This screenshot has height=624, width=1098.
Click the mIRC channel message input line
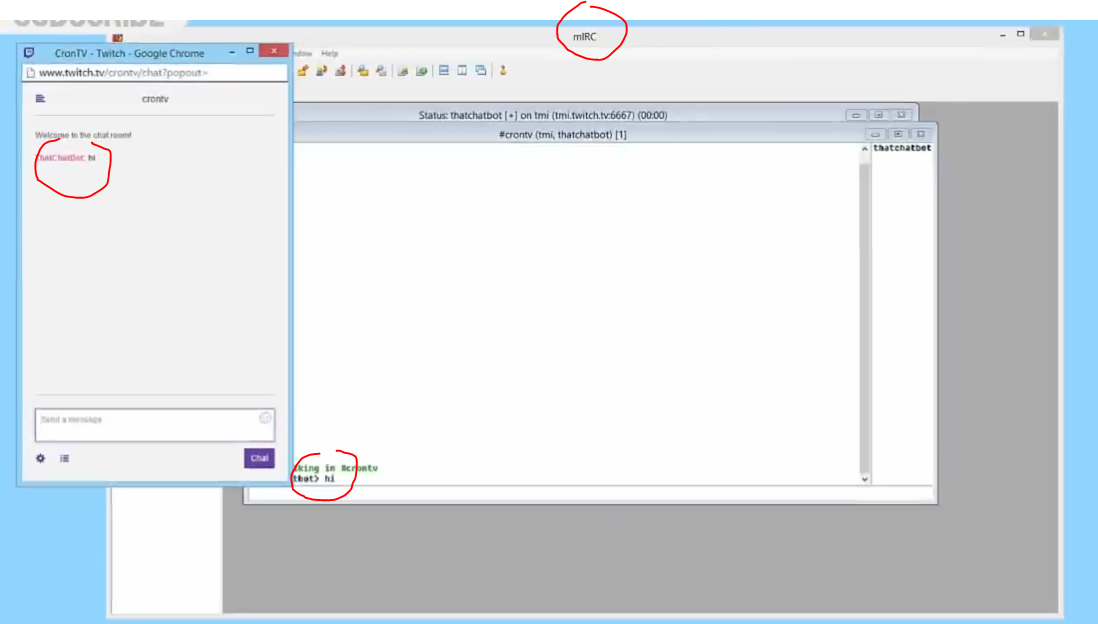click(590, 494)
